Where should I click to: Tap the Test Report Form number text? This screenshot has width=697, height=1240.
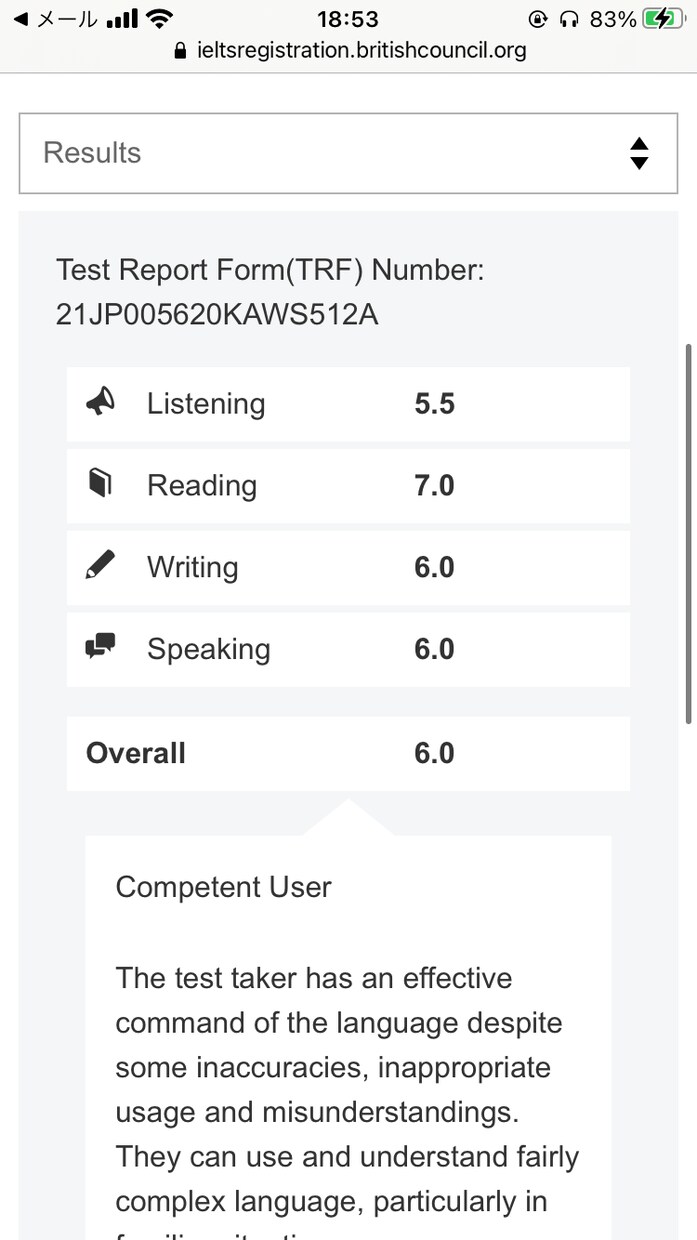coord(270,292)
